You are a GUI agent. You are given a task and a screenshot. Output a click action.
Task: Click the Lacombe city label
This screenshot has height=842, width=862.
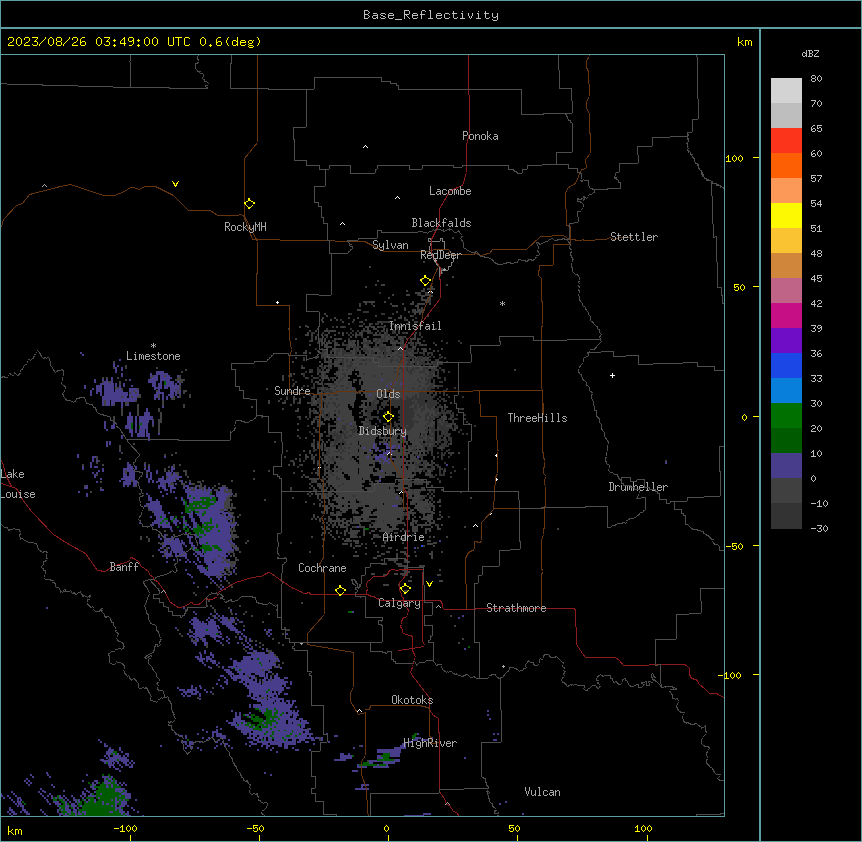(x=450, y=191)
